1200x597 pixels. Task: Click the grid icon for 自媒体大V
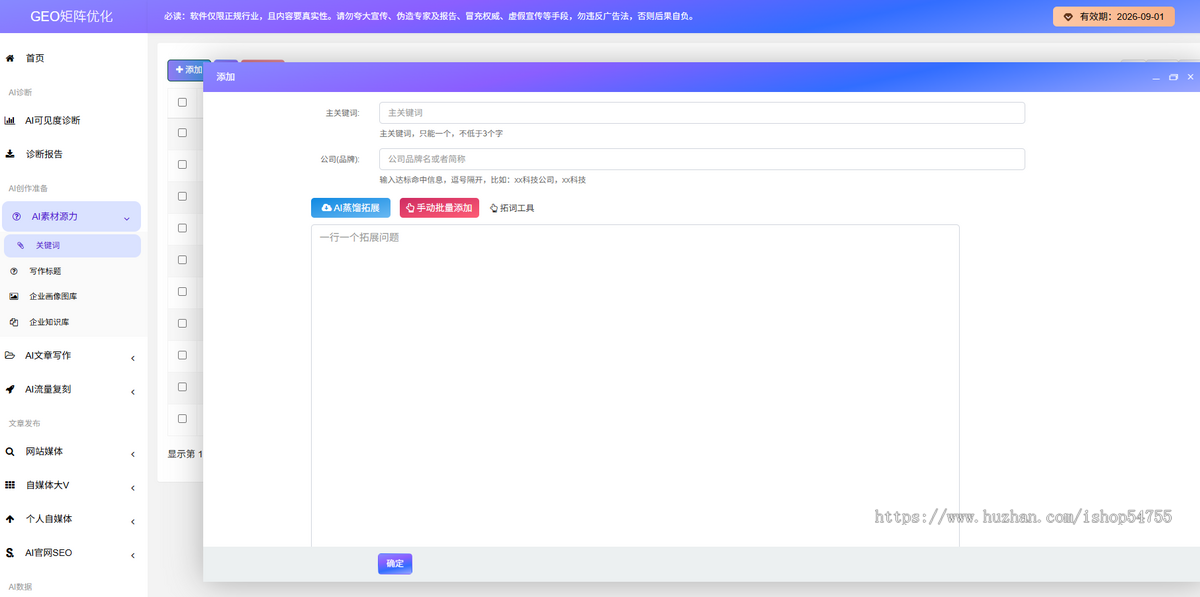10,485
